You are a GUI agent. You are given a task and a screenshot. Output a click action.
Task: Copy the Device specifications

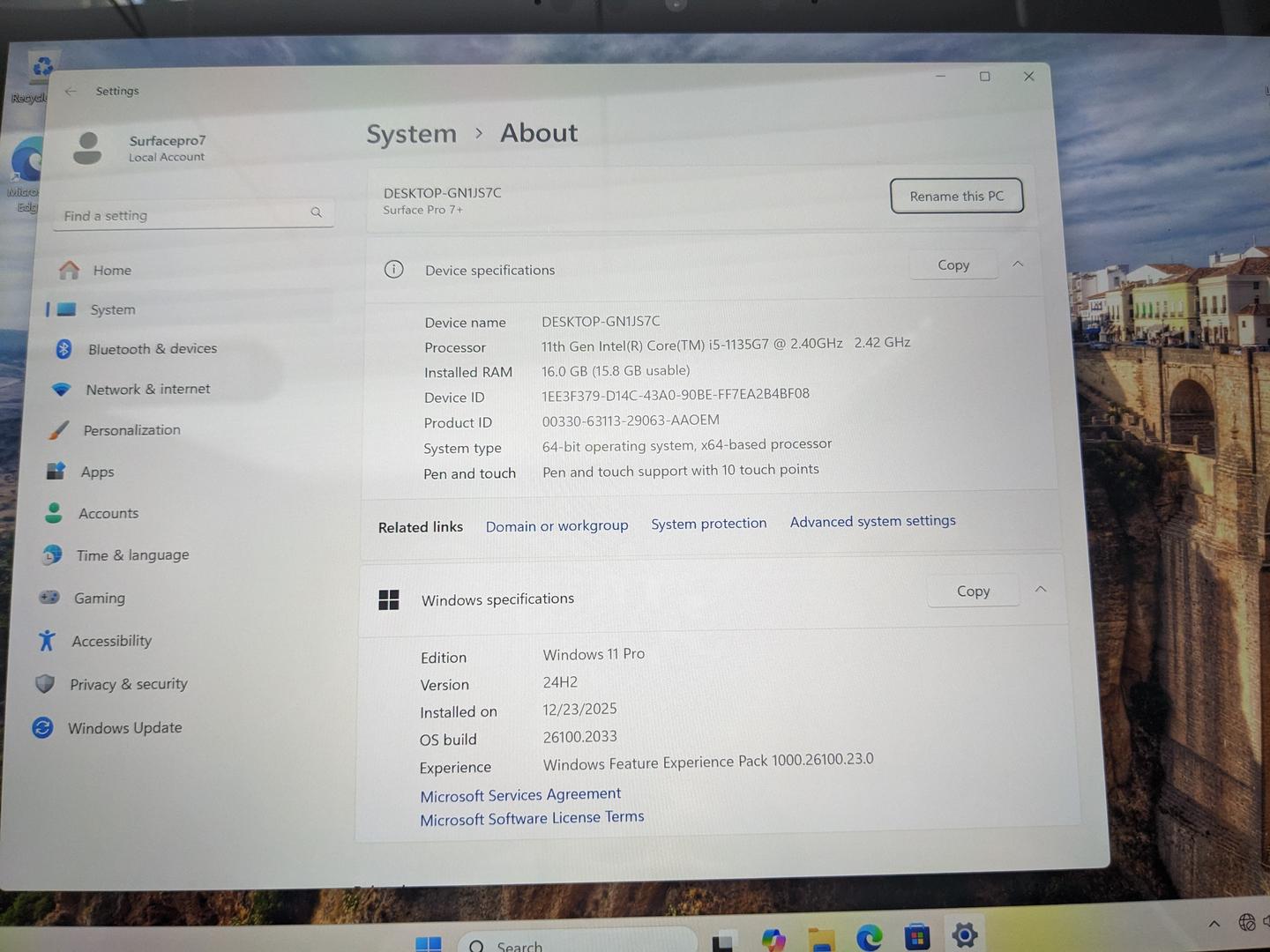point(952,265)
